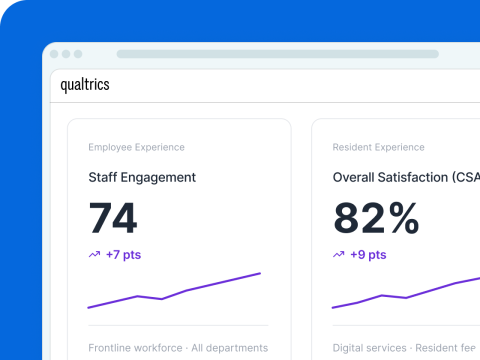Click the +9 pts change text
This screenshot has height=360, width=480.
368,255
